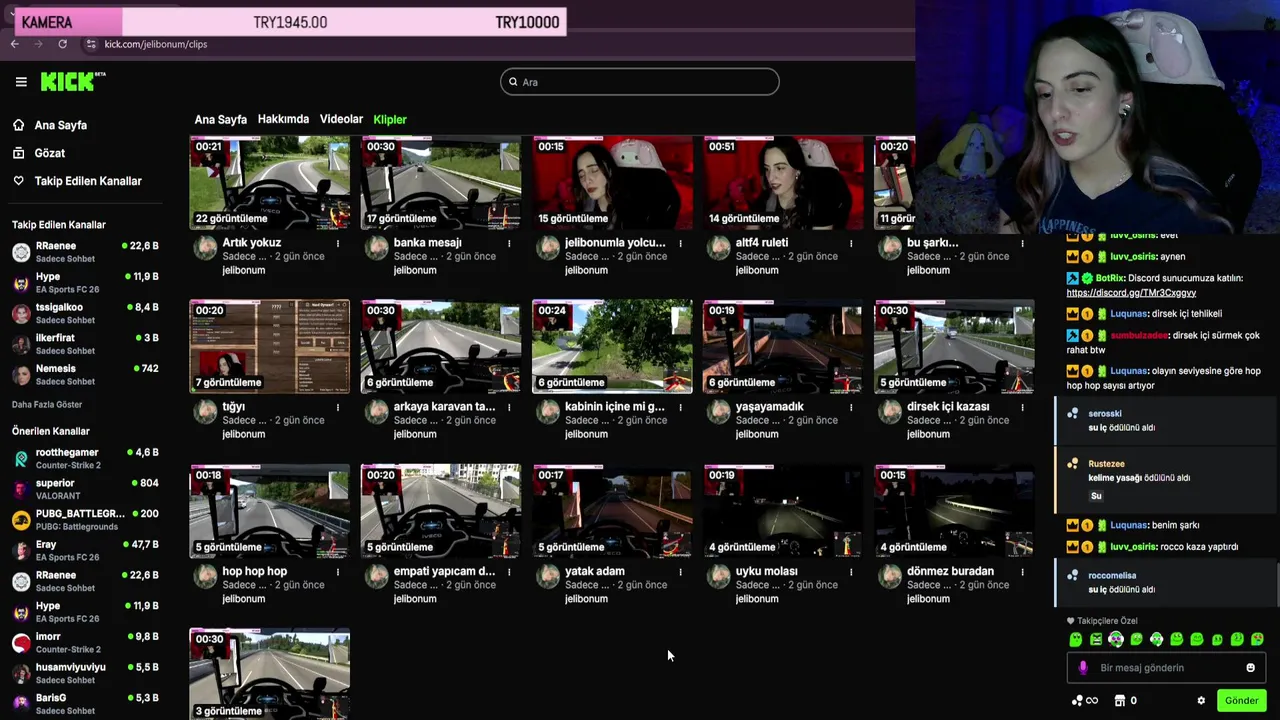Open Eray EA Sports FC 26 channel

coord(85,550)
